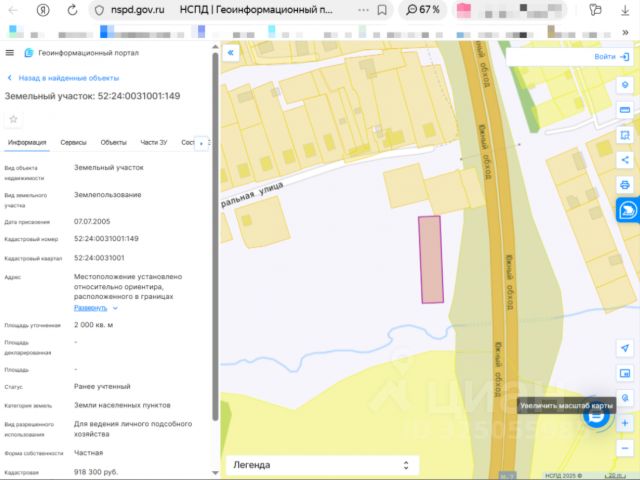Viewport: 640px width, 480px height.
Task: Expand full address via Развернуть
Action: point(95,308)
